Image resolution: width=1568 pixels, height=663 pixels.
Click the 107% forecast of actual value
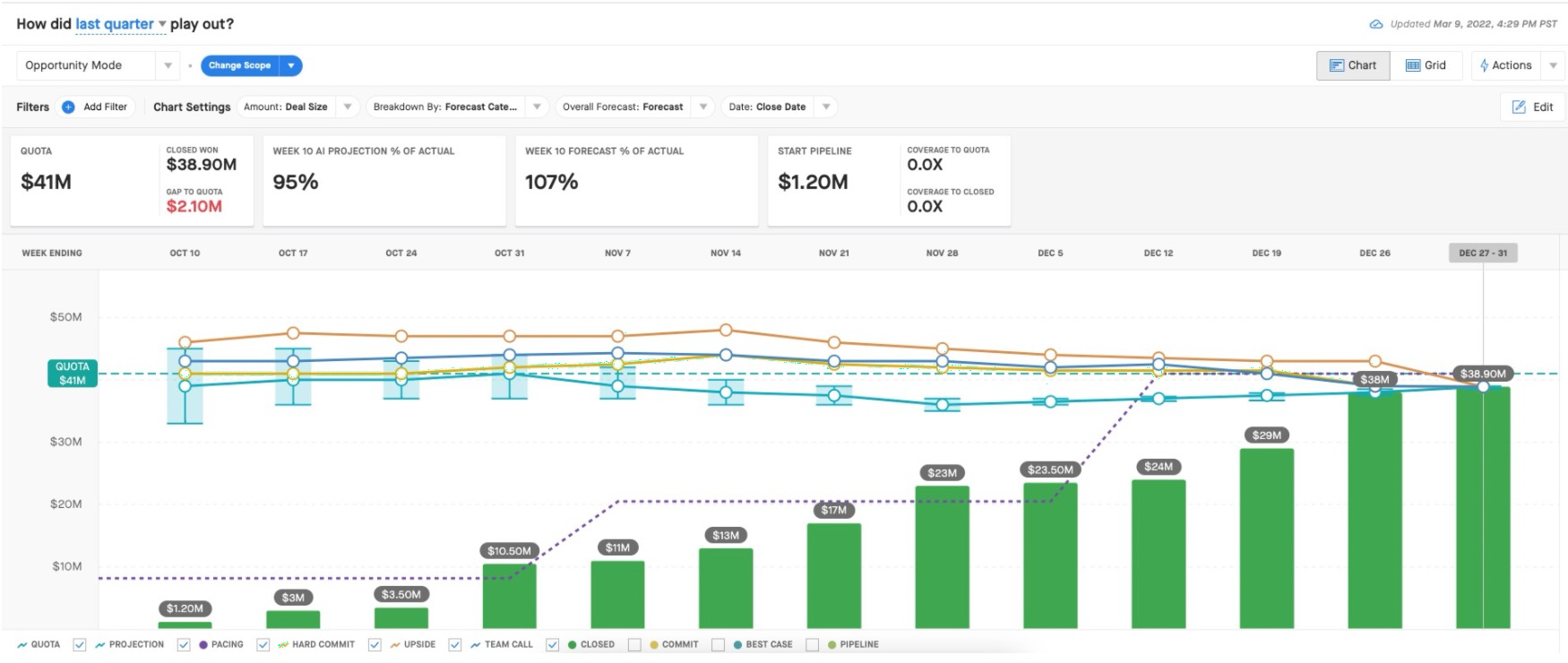click(552, 182)
